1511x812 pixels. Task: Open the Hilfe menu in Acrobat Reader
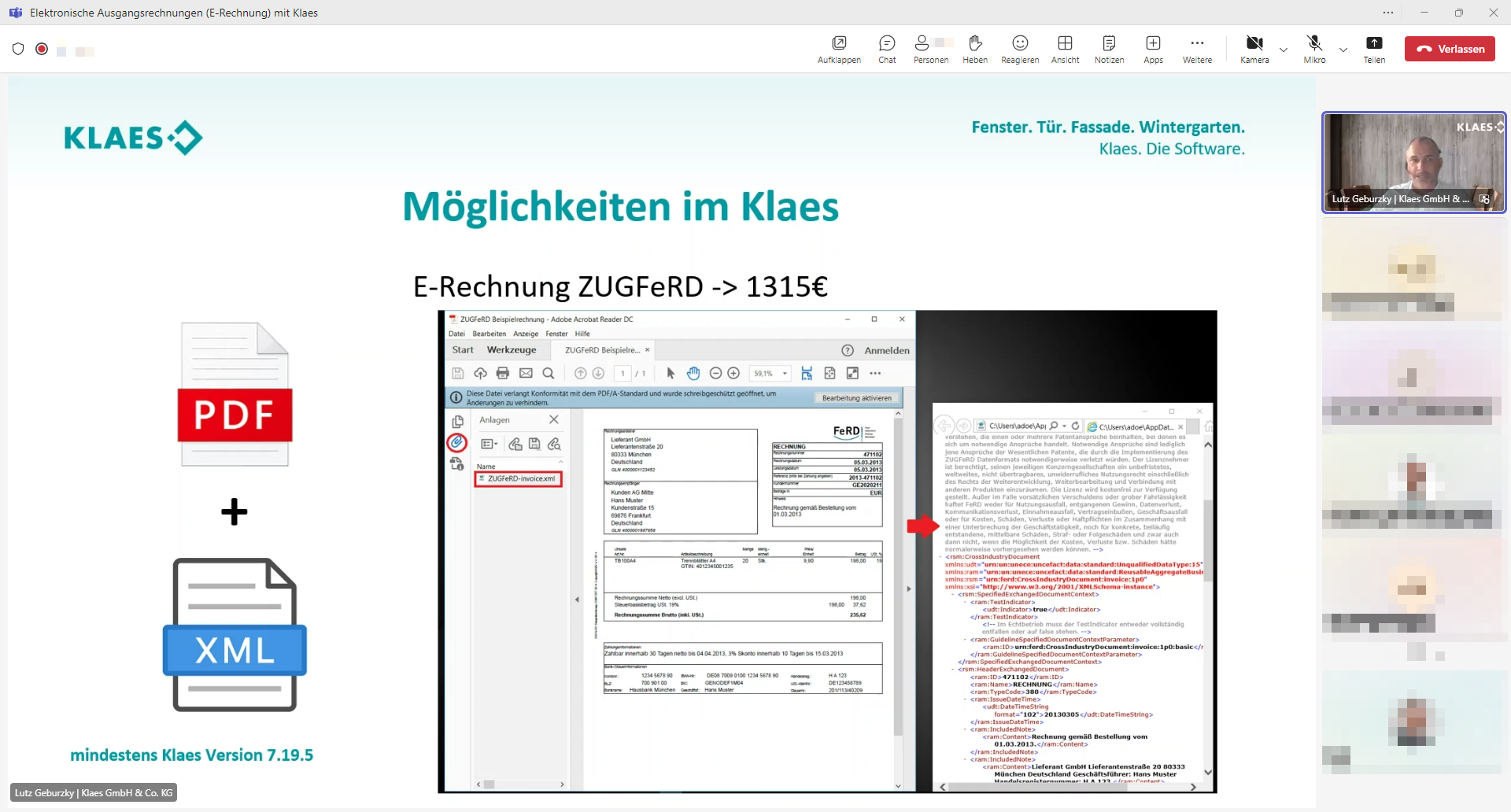point(582,334)
